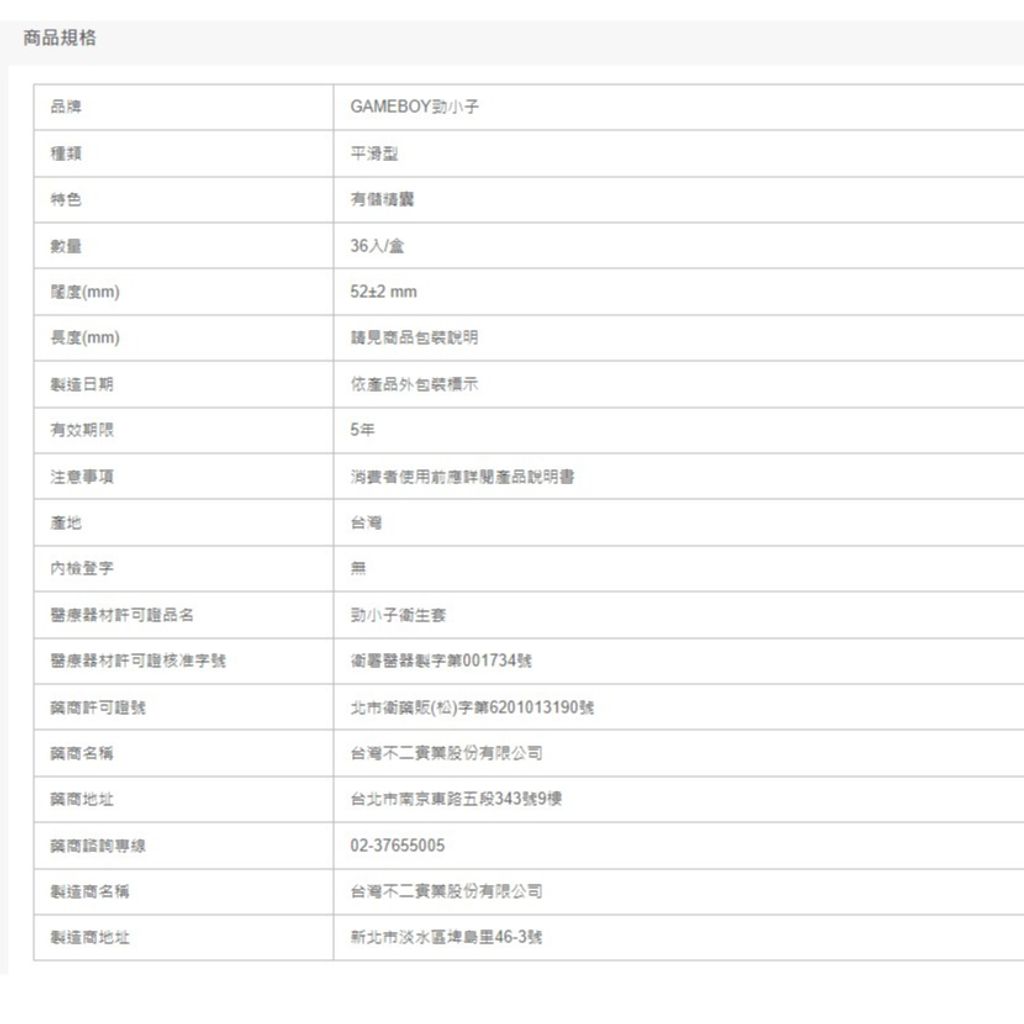
Task: Select the 藥商諮詢專線 row label
Action: 98,846
